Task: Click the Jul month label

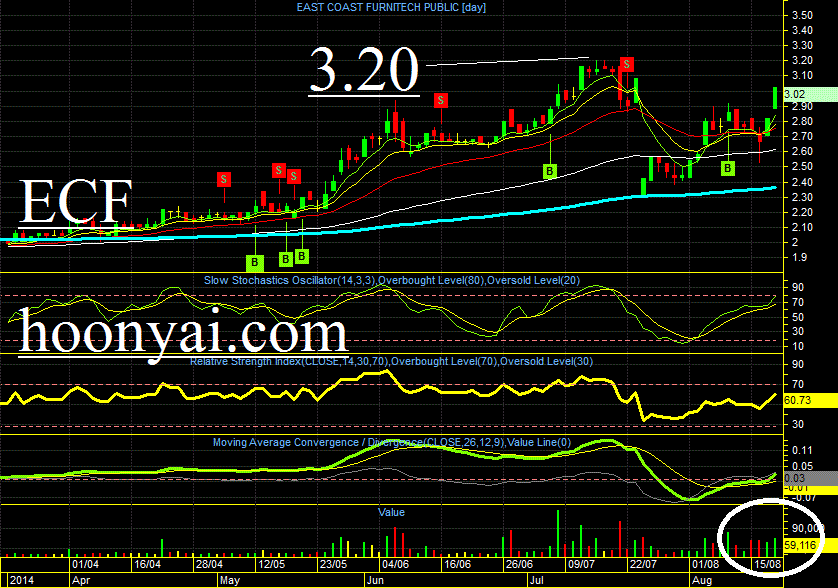Action: tap(536, 580)
